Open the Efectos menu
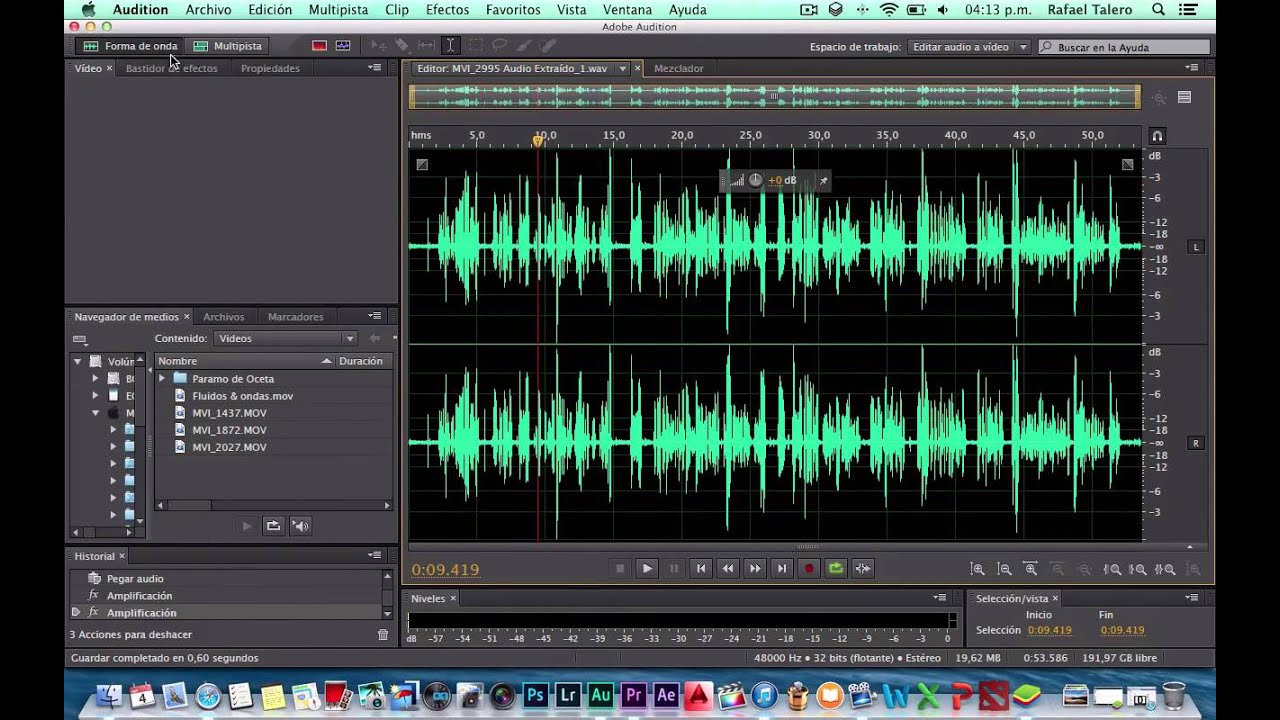This screenshot has height=720, width=1280. [447, 10]
